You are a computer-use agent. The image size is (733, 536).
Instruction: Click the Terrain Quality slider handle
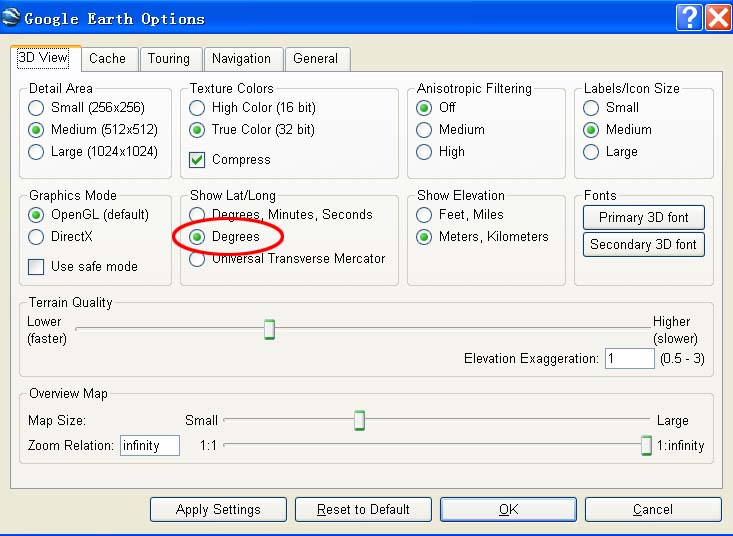[x=269, y=330]
